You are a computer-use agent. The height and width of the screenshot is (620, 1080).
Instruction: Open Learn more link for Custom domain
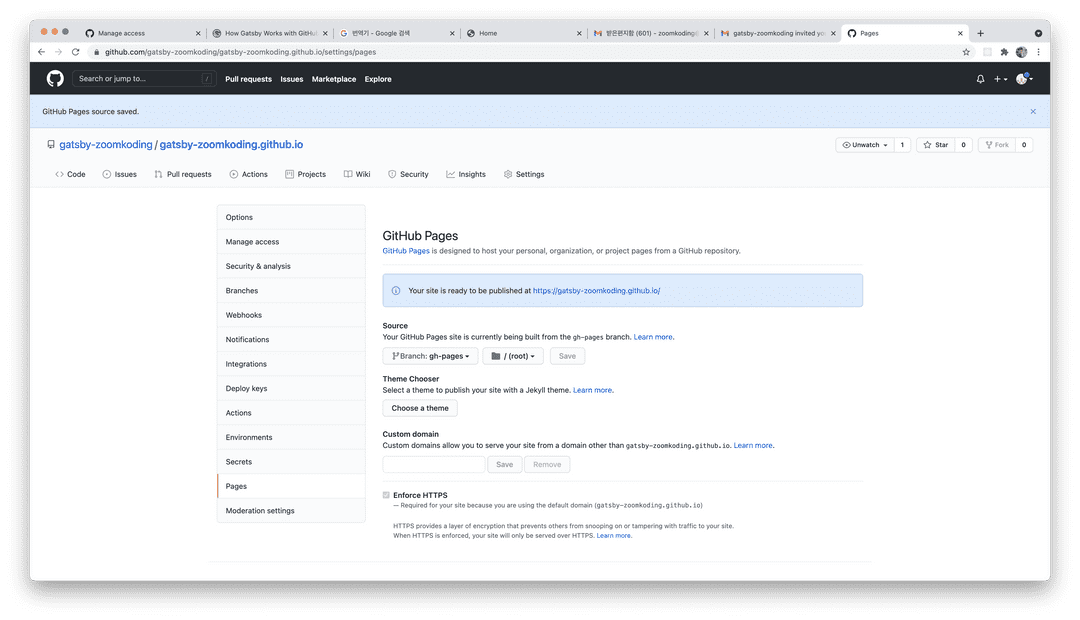753,446
